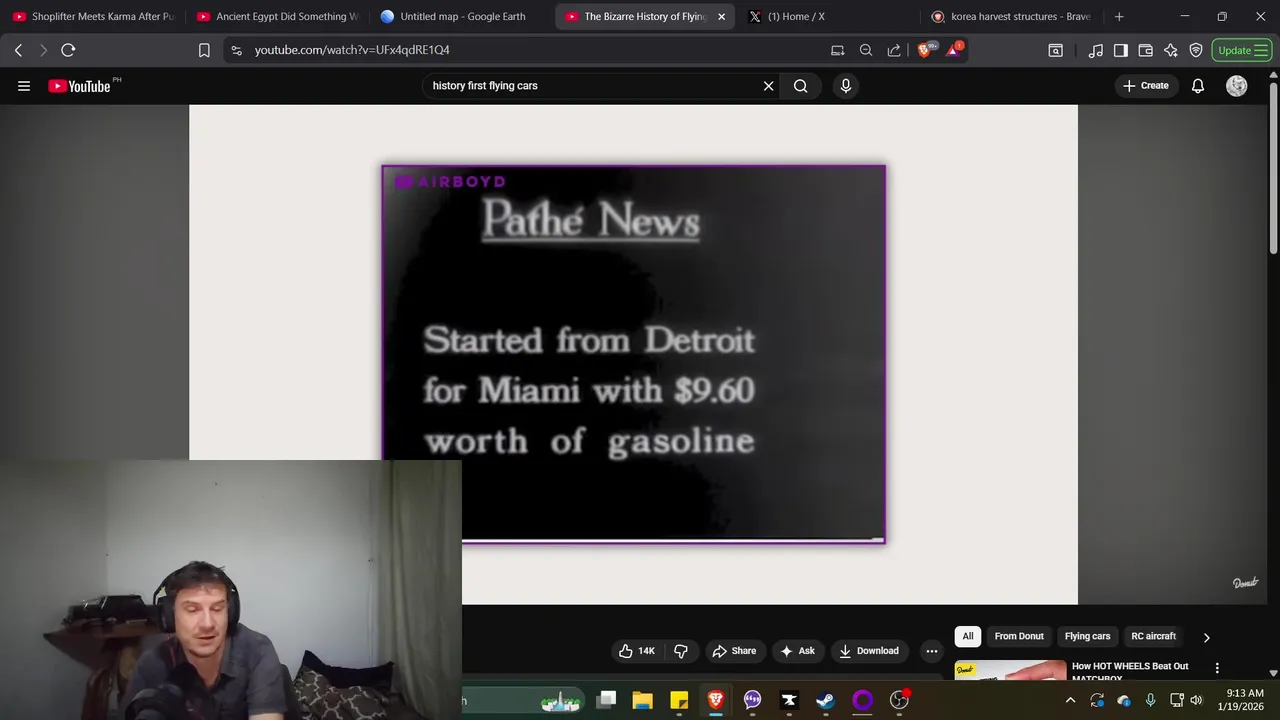Open the Brave Wallet icon

click(1146, 50)
